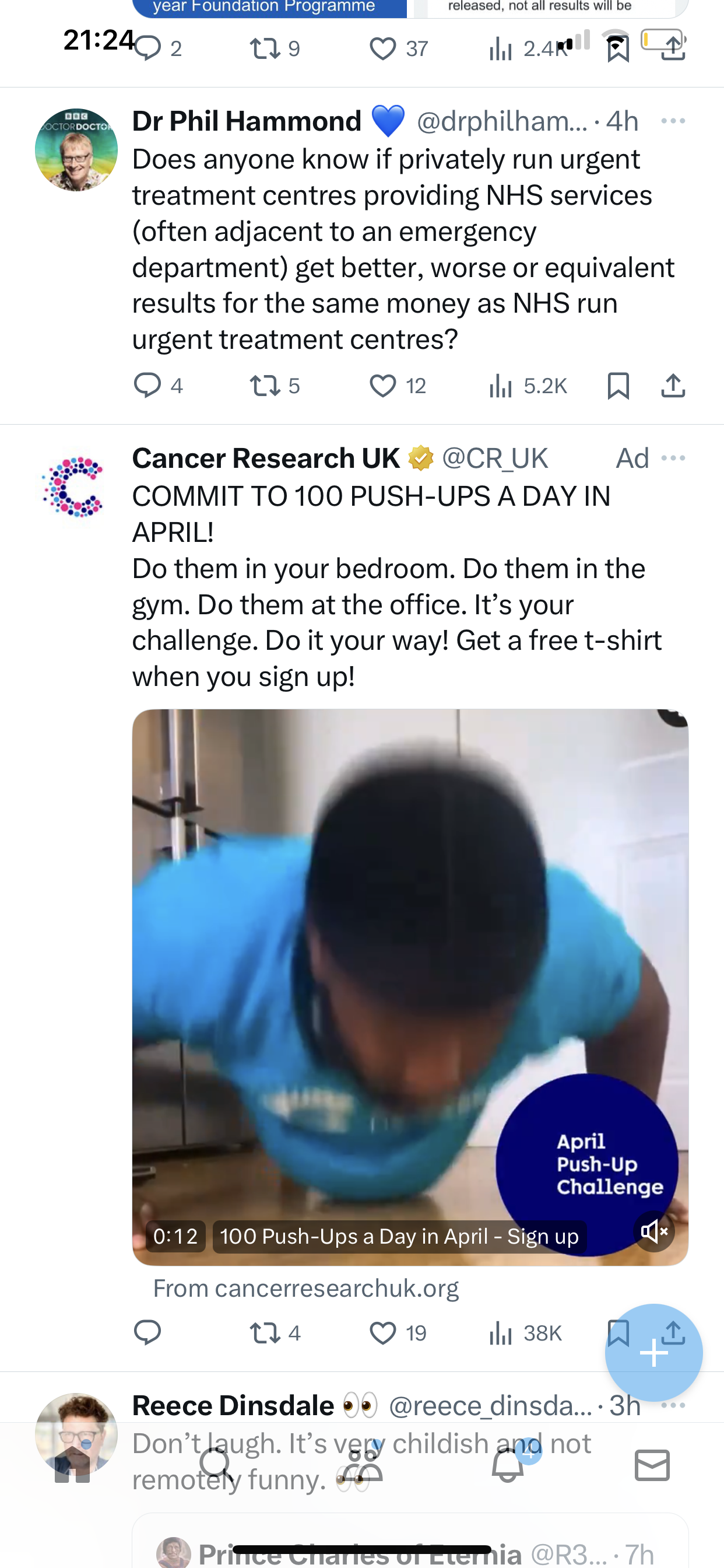Visit cancerresearchuk.org source link
Viewport: 724px width, 1568px height.
pyautogui.click(x=306, y=1287)
